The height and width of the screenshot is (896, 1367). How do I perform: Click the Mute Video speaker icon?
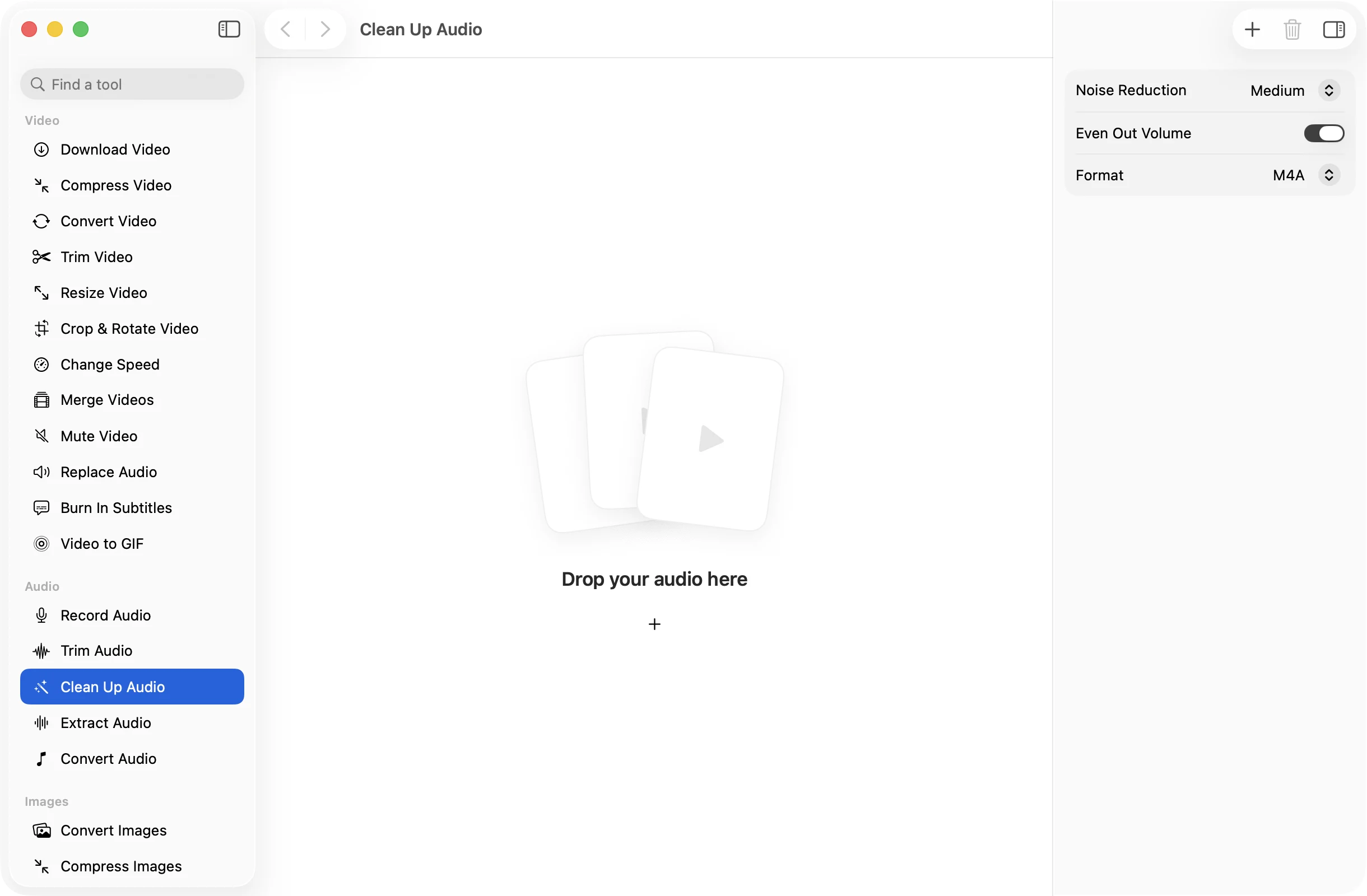(41, 436)
